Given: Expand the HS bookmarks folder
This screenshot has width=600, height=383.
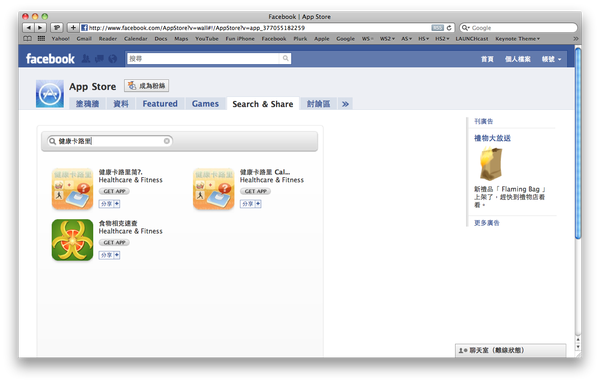Looking at the screenshot, I should 423,39.
